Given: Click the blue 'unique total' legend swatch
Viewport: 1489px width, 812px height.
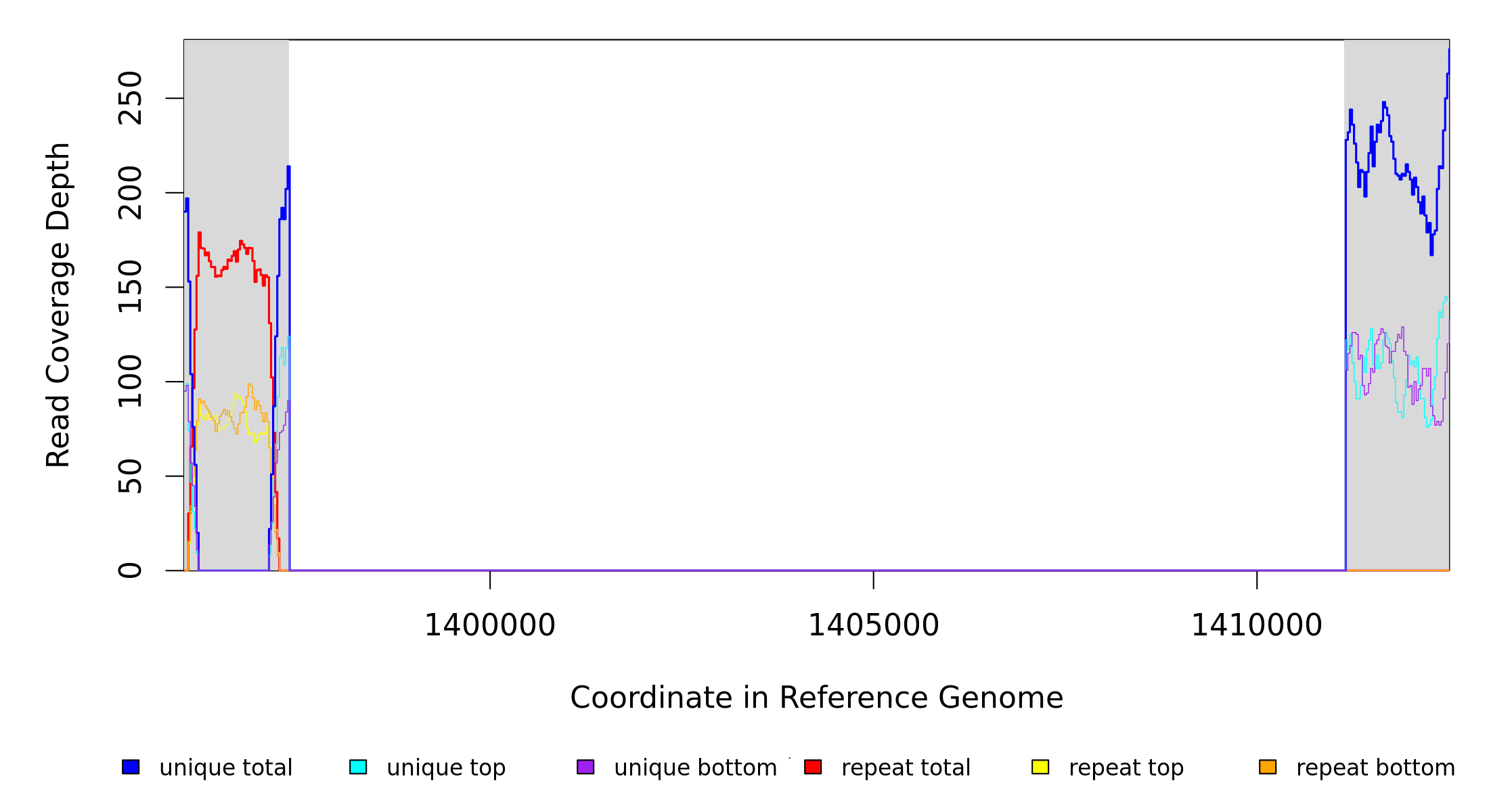Looking at the screenshot, I should 131,767.
